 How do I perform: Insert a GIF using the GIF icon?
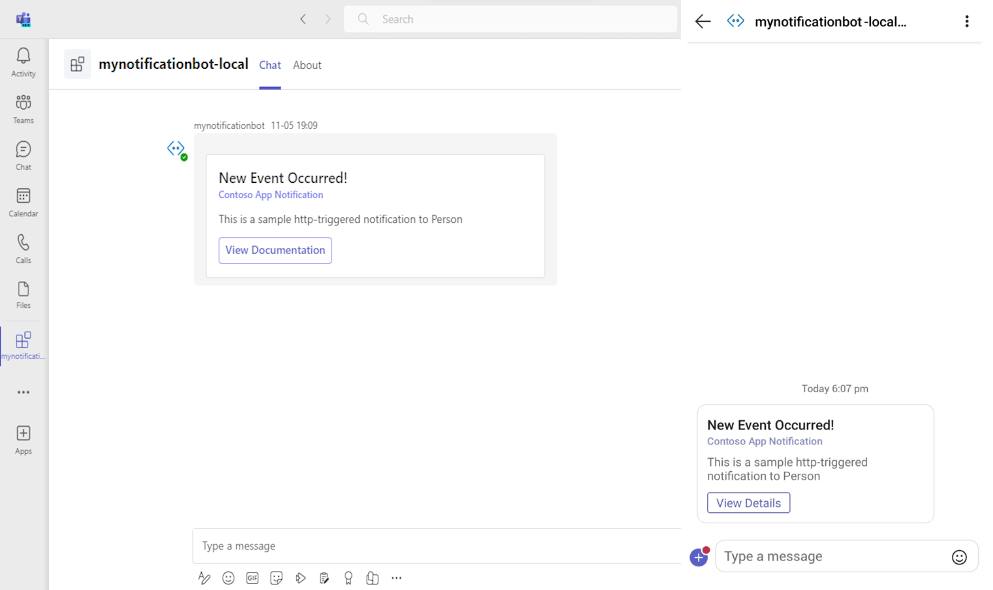coord(252,578)
